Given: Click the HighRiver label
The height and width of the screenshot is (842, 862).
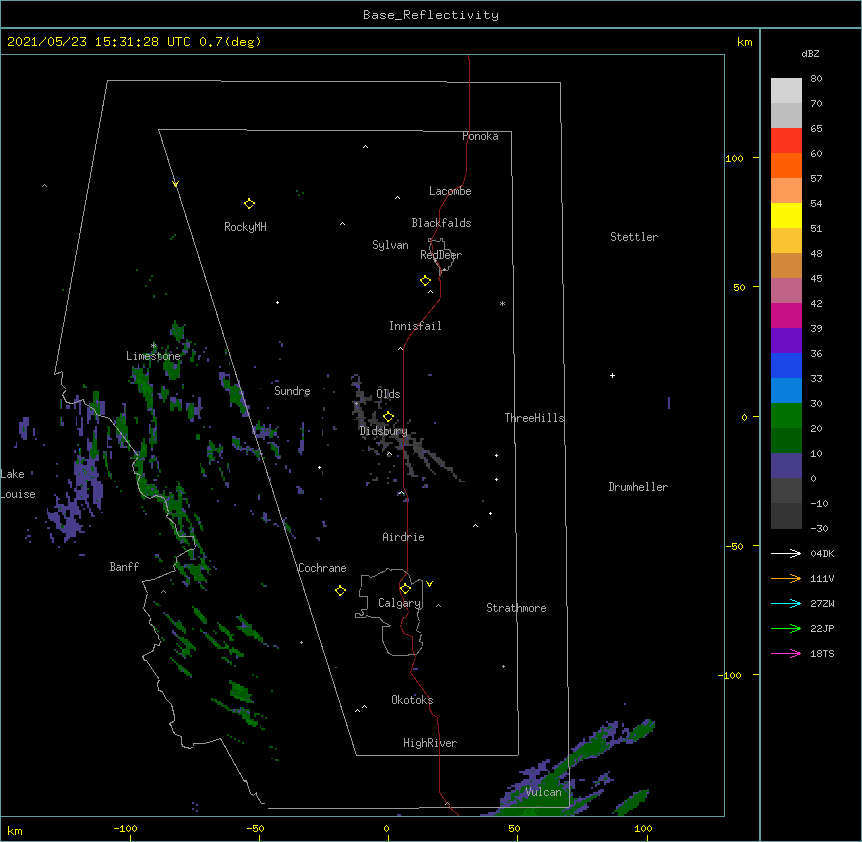Looking at the screenshot, I should pyautogui.click(x=430, y=743).
